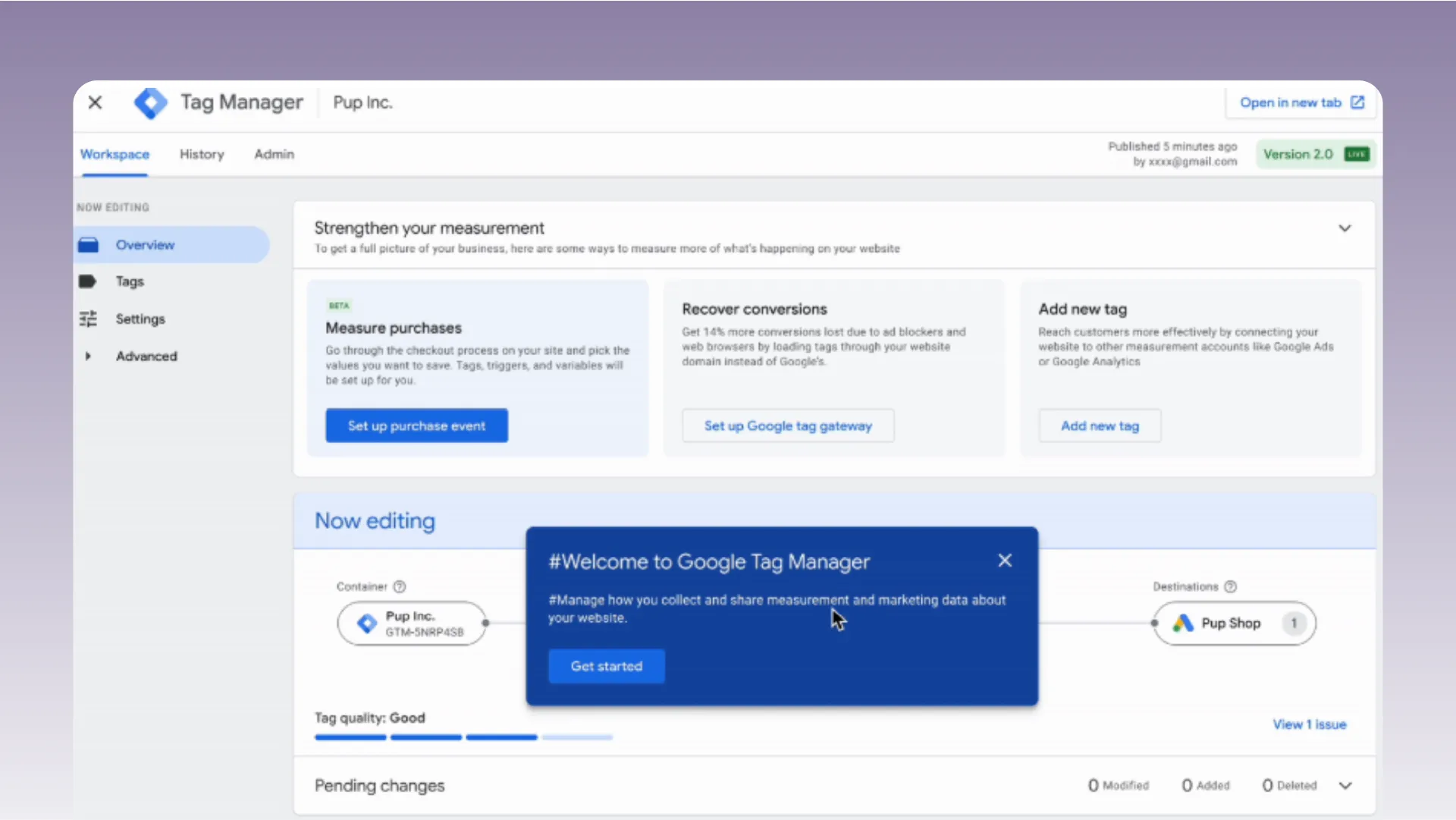Click the Tag Manager diamond logo
The image size is (1456, 820).
pos(150,102)
